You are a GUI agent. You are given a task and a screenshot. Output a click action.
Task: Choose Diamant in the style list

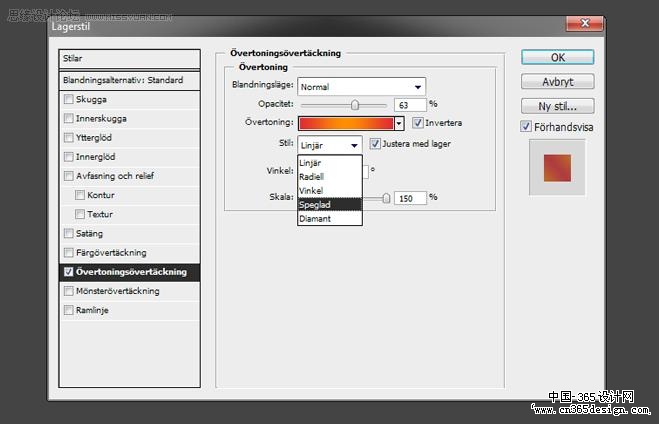[x=330, y=219]
